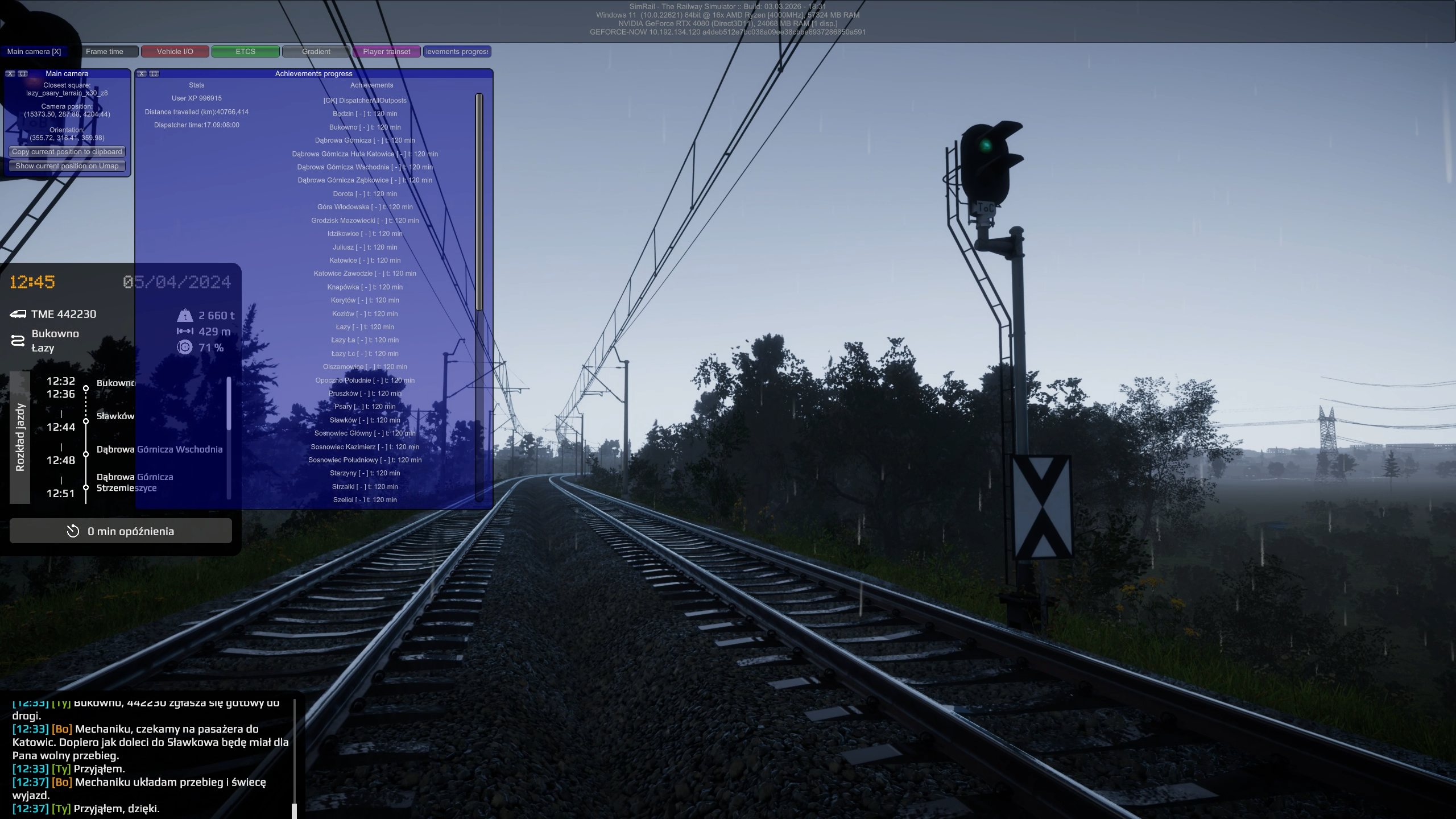Toggle the Vehicle I/O debug window

pyautogui.click(x=175, y=52)
